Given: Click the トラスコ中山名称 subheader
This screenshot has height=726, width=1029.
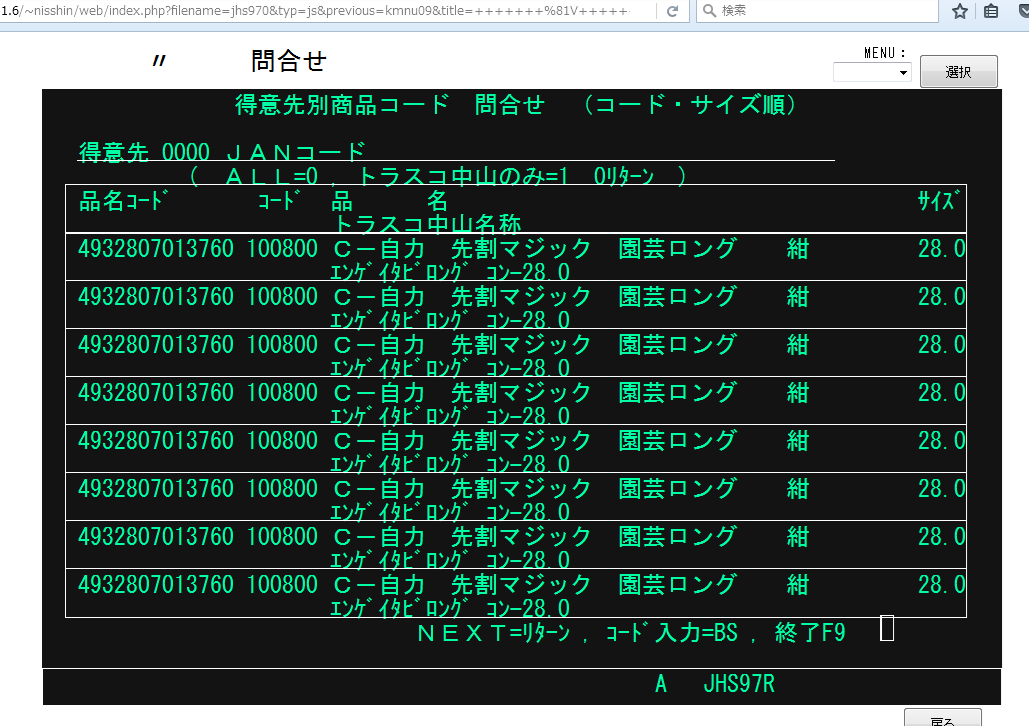Looking at the screenshot, I should coord(427,222).
